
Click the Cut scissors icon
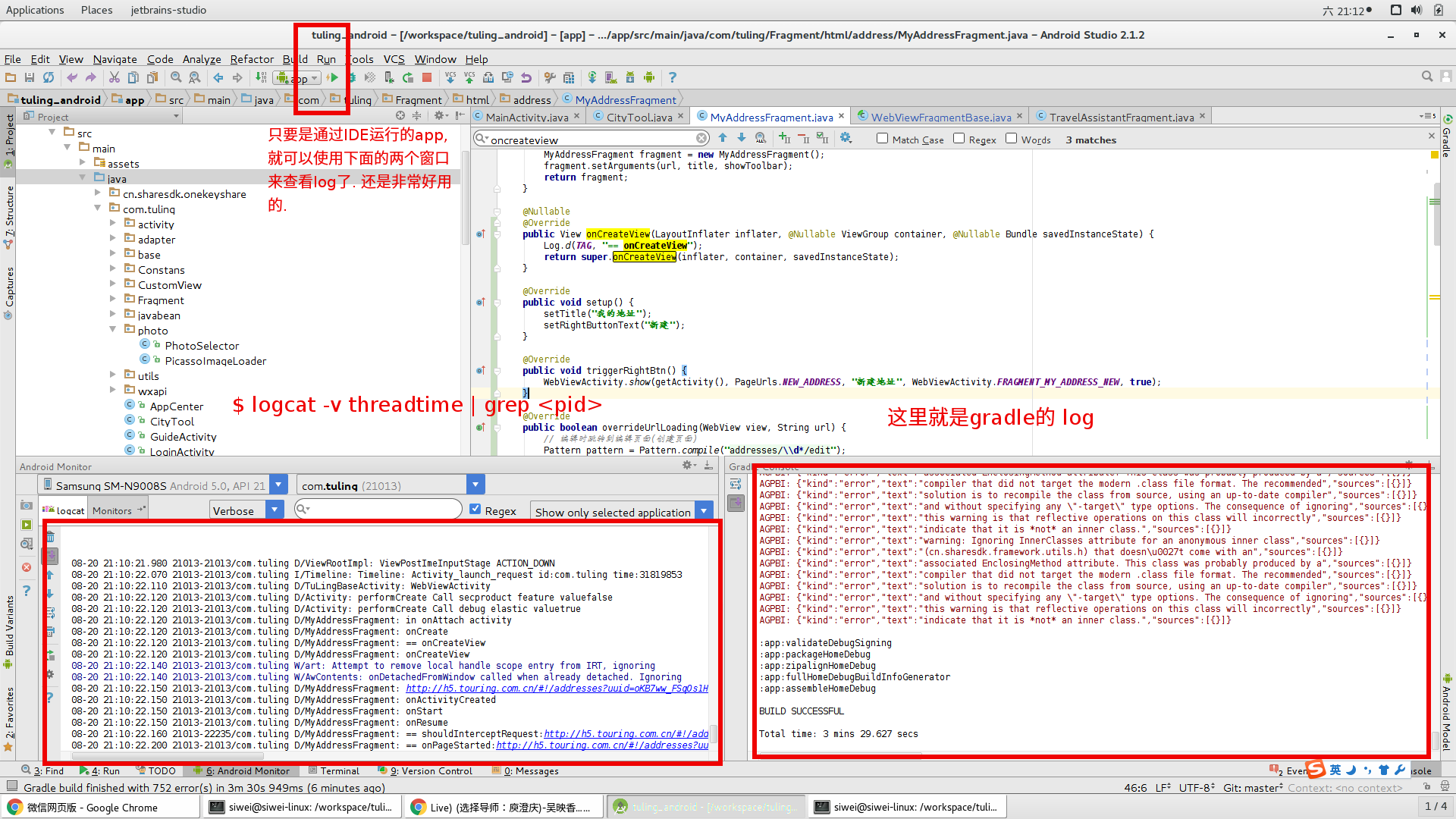point(114,77)
